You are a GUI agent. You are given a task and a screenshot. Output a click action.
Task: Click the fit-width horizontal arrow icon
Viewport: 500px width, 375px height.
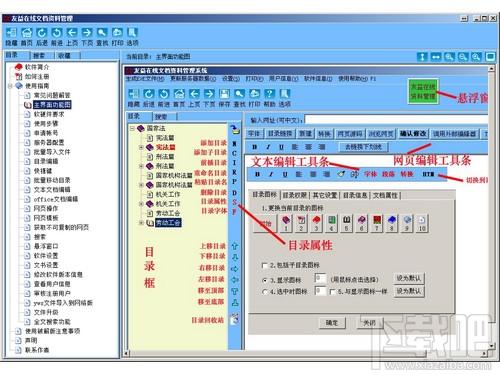436,57
